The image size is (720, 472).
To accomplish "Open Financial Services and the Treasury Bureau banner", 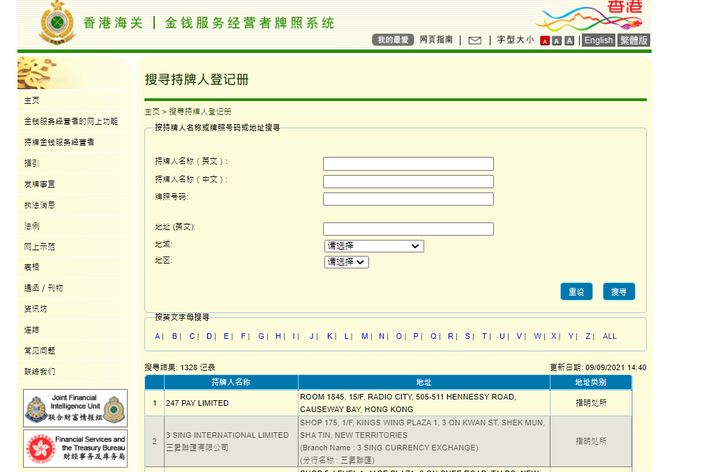I will point(75,449).
